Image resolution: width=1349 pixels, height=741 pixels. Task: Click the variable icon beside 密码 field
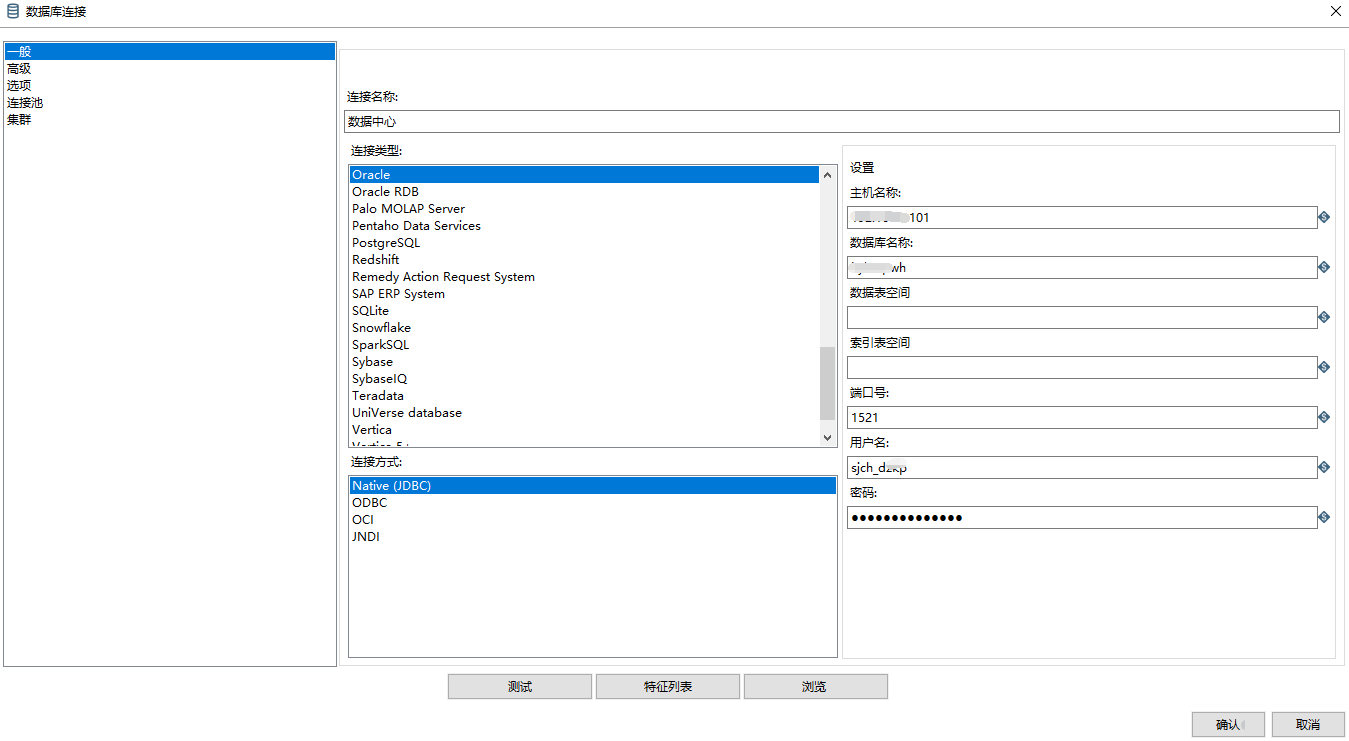tap(1322, 517)
